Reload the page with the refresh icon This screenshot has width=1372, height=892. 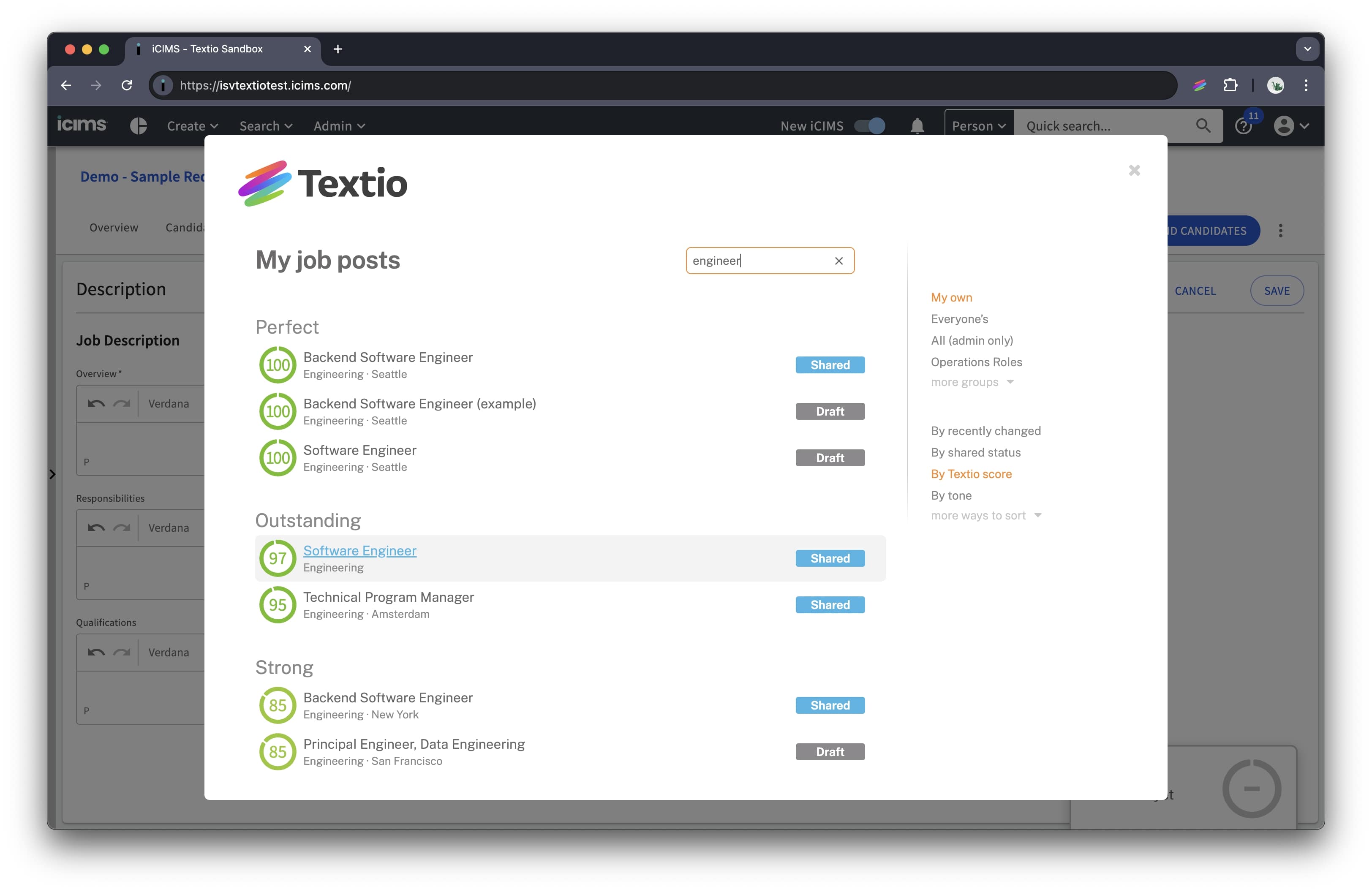[127, 85]
